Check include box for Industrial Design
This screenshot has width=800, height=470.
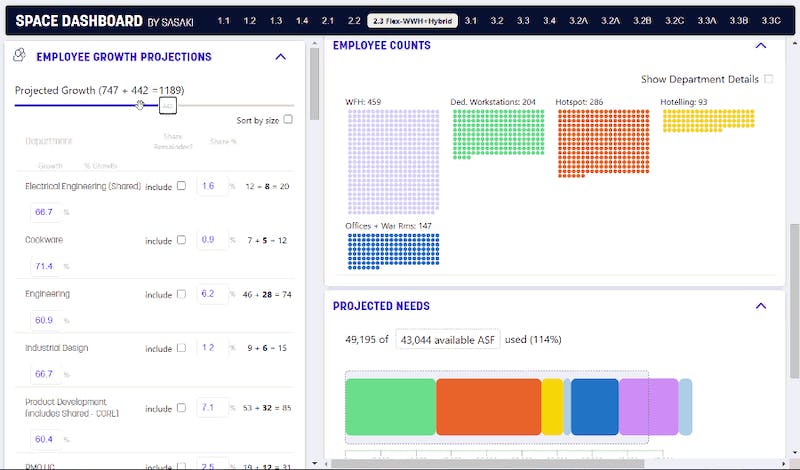pyautogui.click(x=181, y=349)
